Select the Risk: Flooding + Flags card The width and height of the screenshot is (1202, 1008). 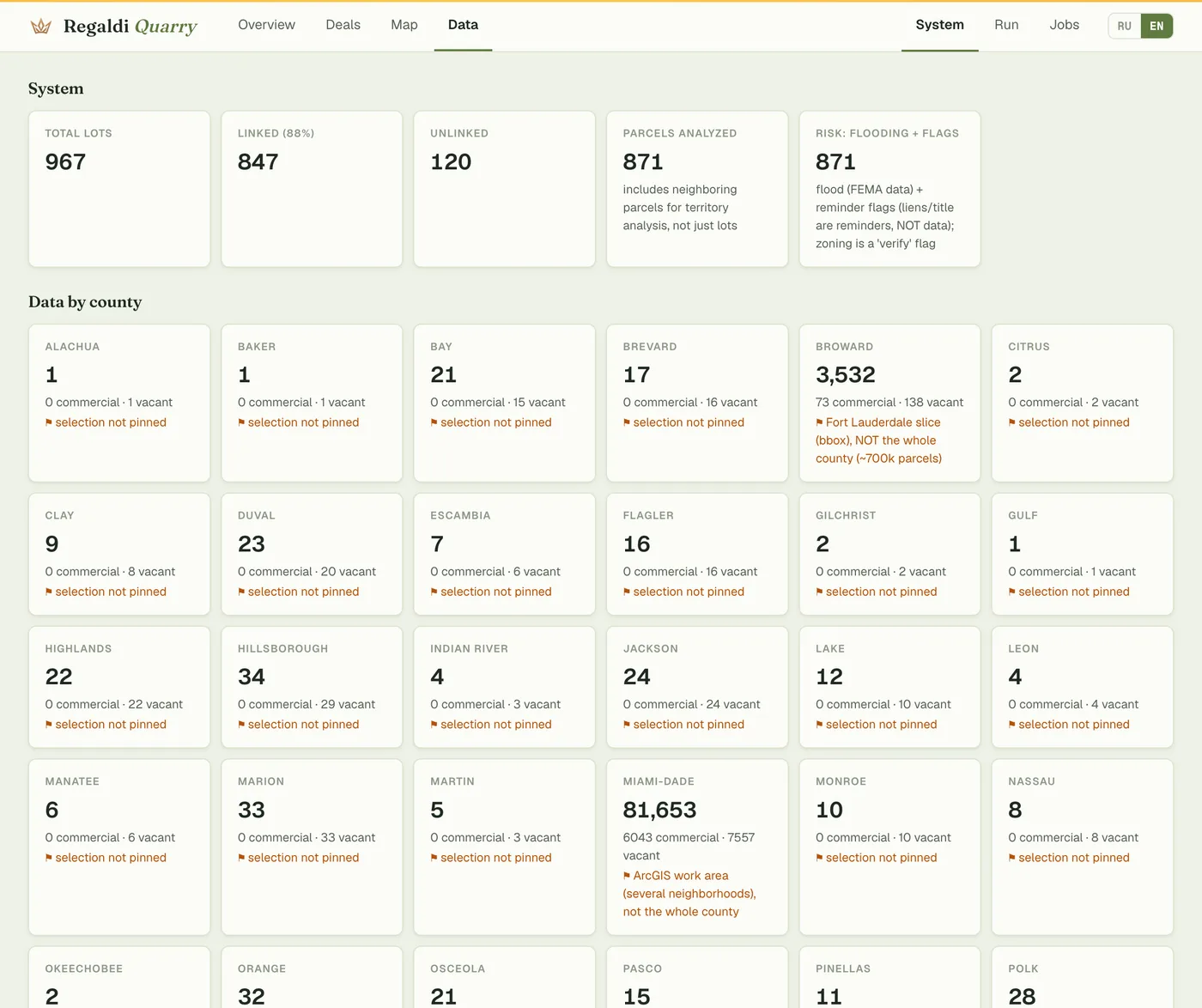coord(889,189)
